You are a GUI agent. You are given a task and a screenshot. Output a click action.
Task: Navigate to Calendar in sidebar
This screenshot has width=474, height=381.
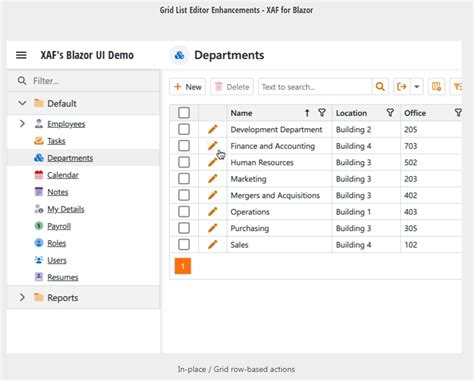coord(63,175)
